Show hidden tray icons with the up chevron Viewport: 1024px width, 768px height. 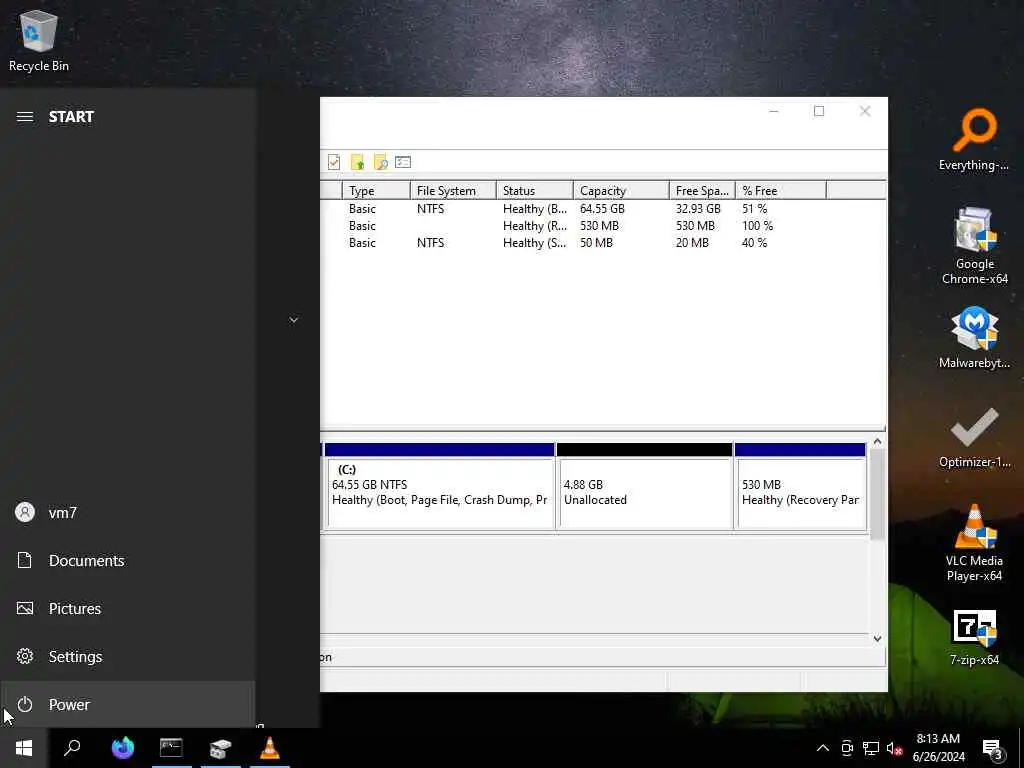click(x=823, y=748)
